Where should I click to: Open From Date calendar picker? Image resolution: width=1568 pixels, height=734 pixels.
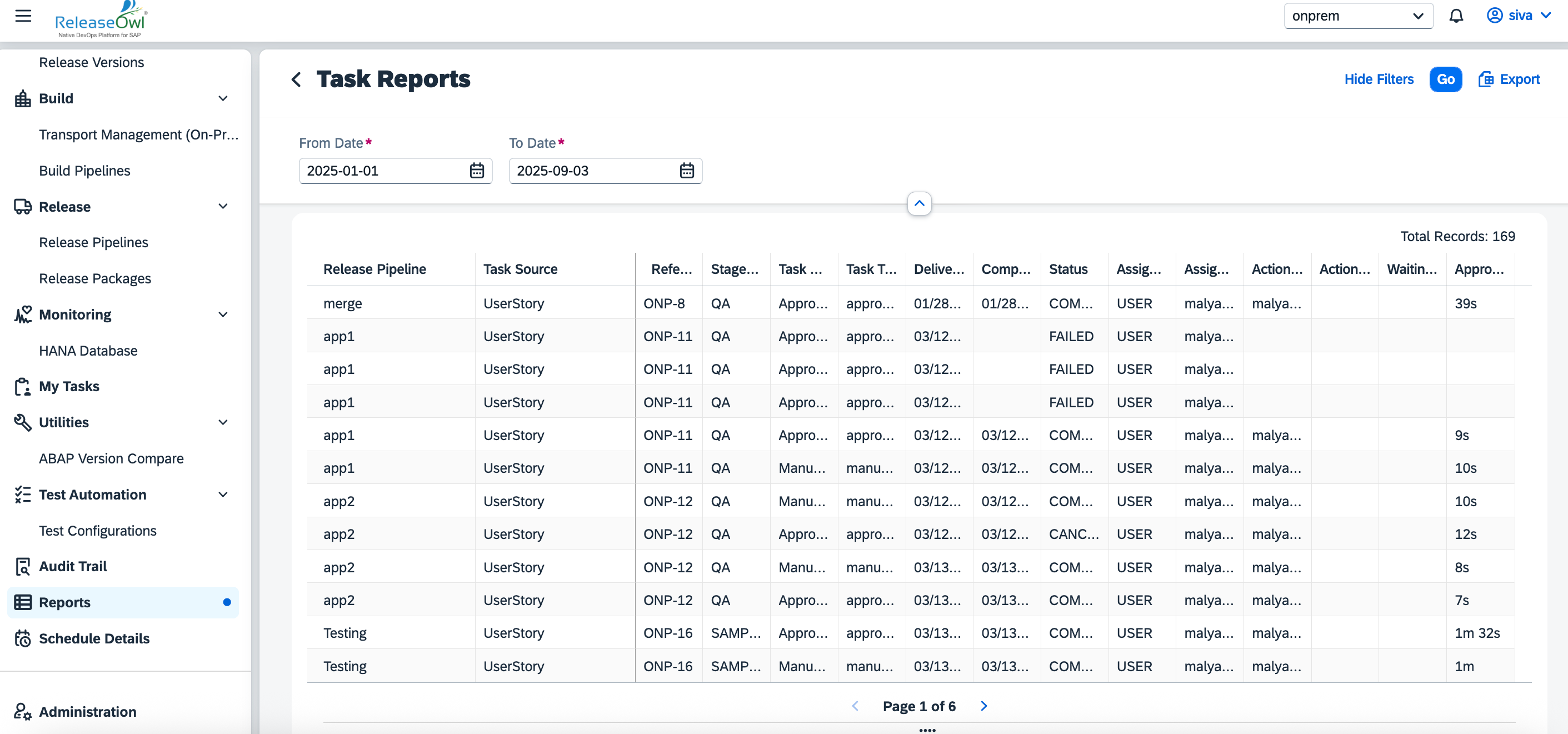click(477, 171)
